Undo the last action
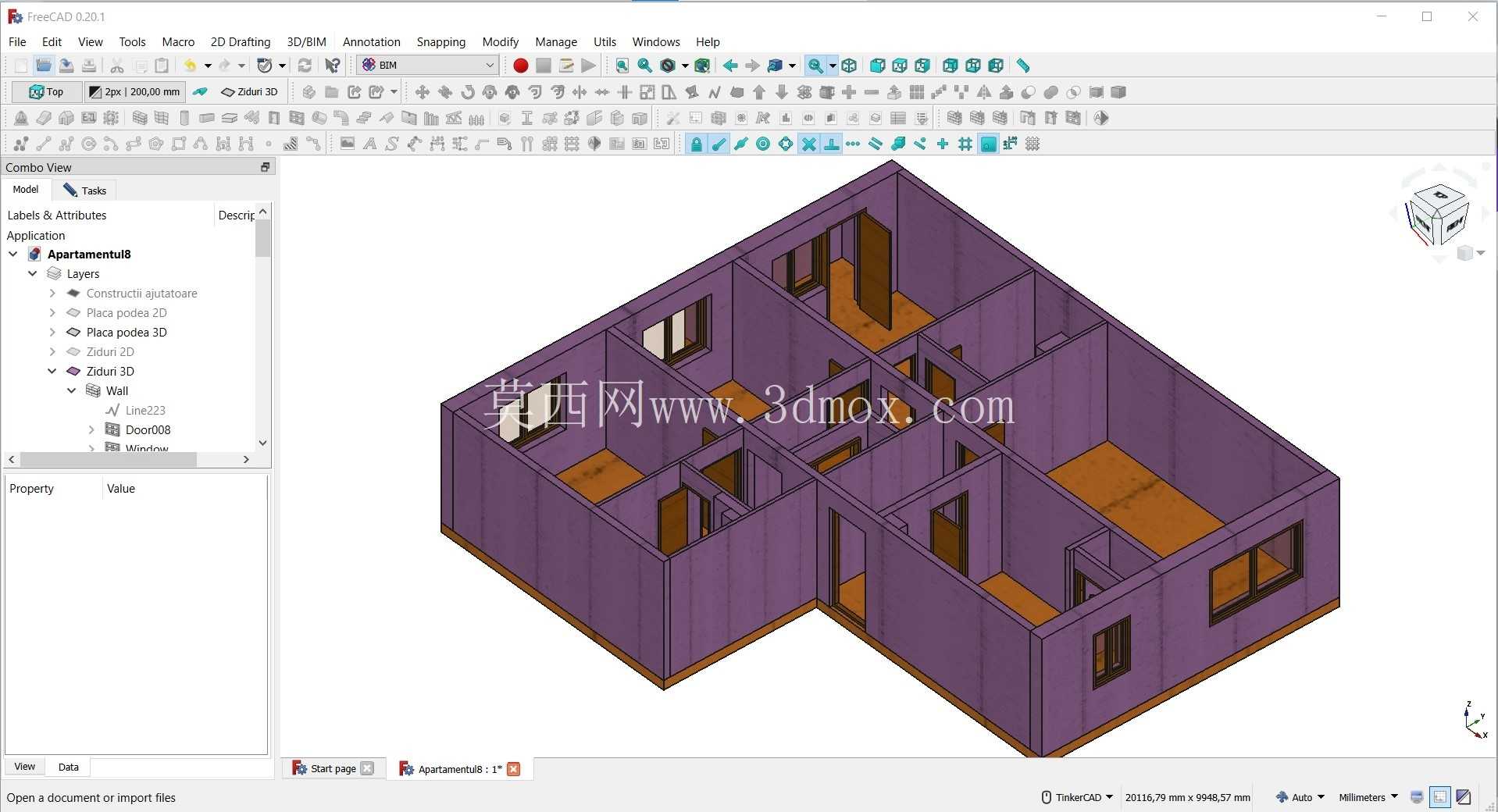 click(x=190, y=66)
